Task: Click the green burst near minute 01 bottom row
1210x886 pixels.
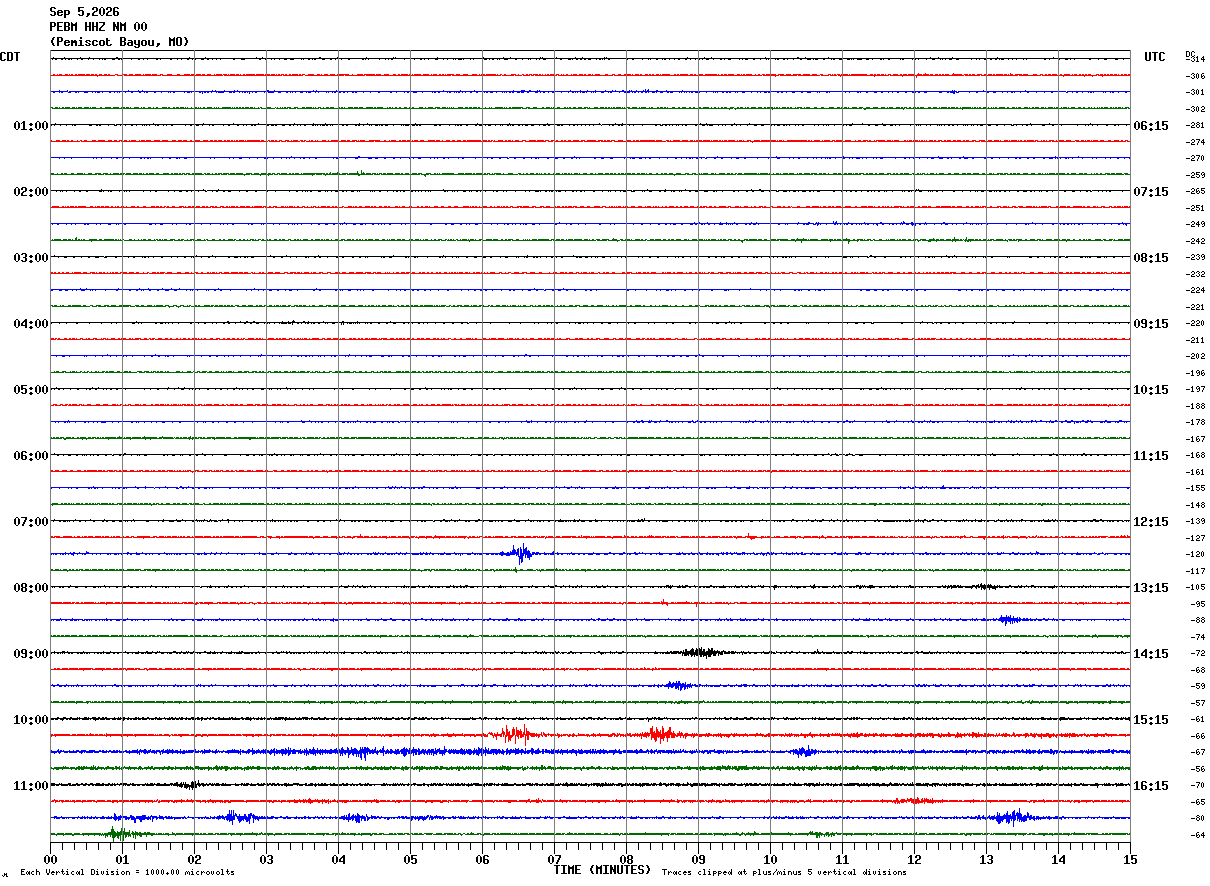Action: 122,833
